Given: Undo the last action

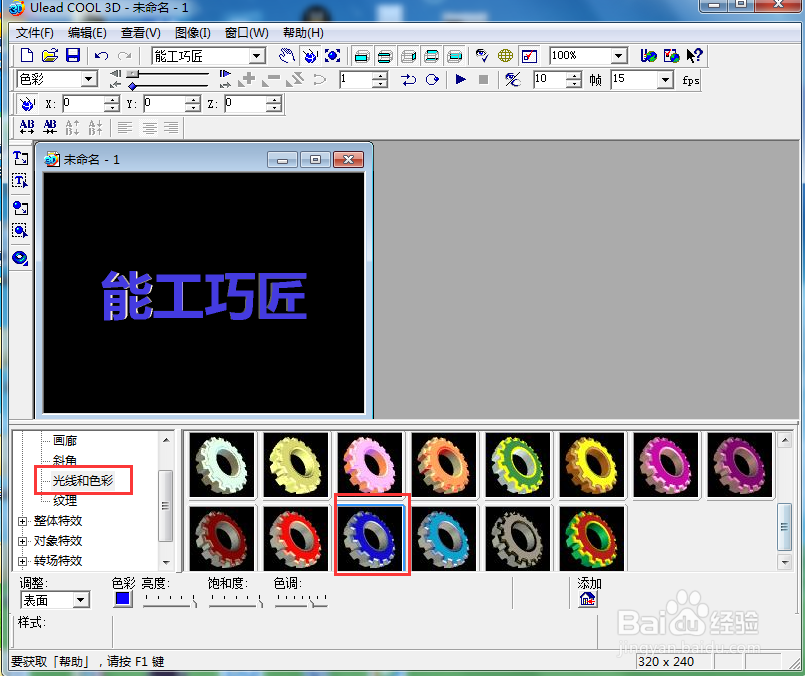Looking at the screenshot, I should [x=102, y=55].
